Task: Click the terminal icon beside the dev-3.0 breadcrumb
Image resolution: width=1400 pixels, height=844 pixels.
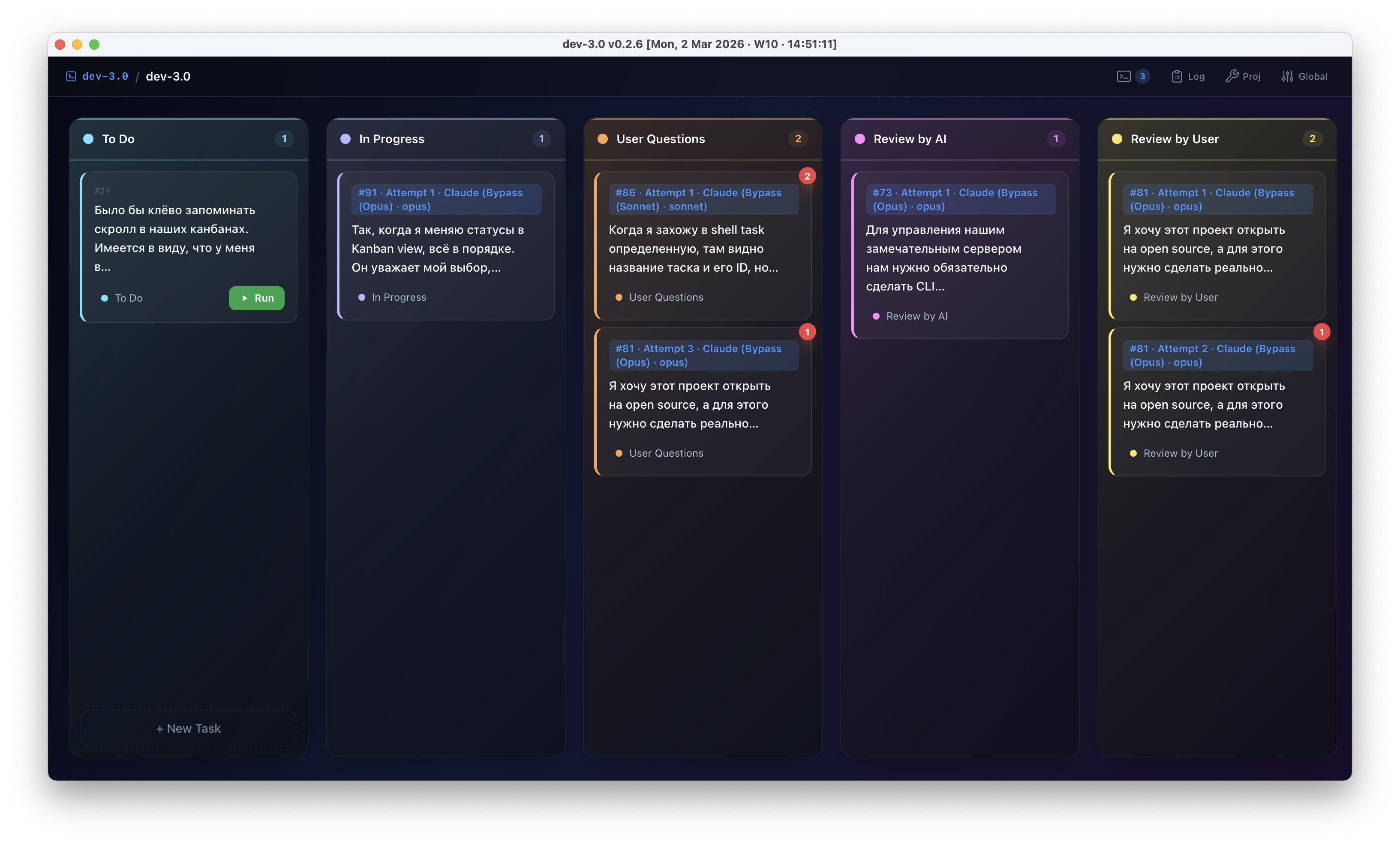Action: click(x=71, y=75)
